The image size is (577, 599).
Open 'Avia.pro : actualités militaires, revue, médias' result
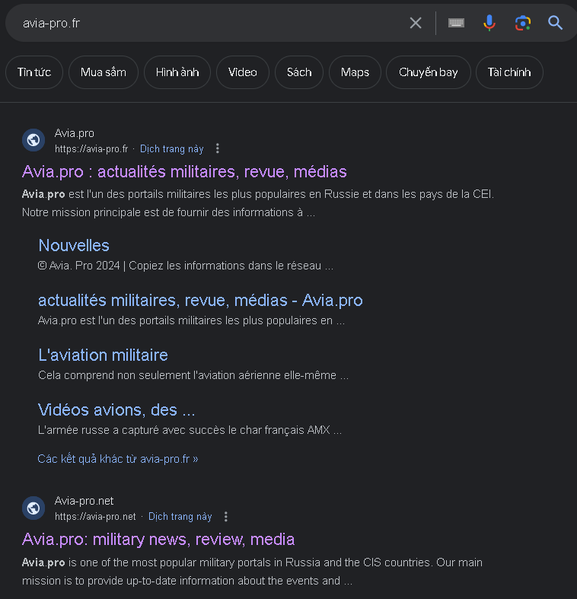tap(184, 172)
